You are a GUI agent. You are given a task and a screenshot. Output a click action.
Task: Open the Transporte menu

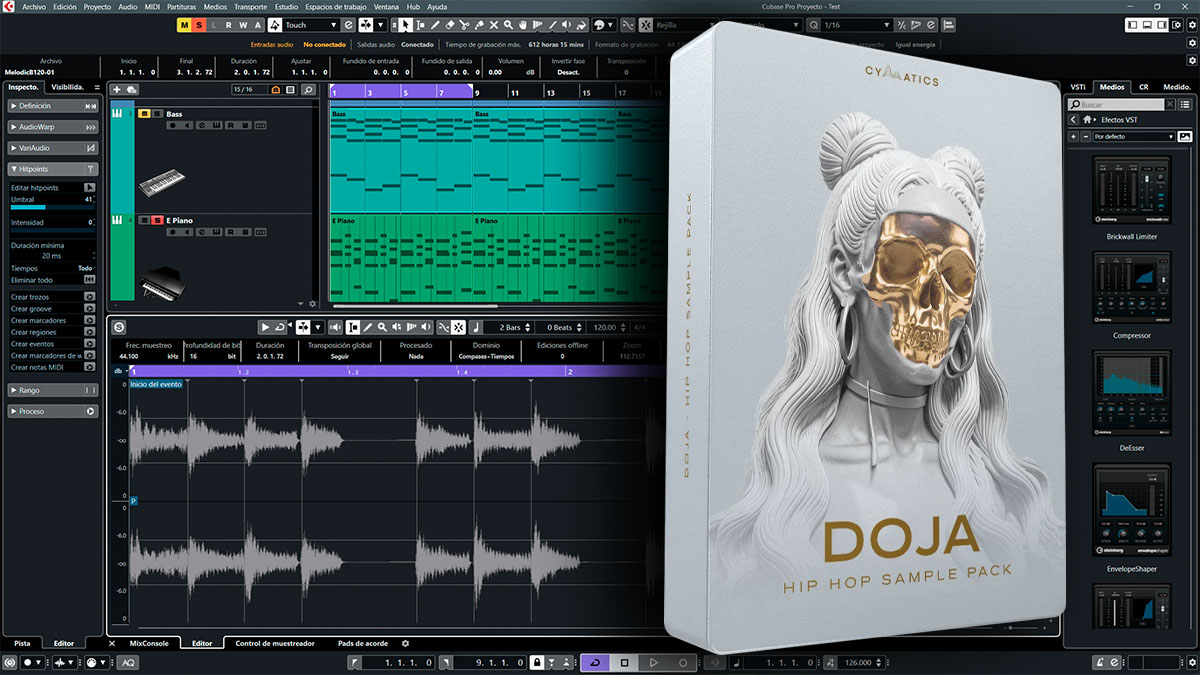coord(250,7)
